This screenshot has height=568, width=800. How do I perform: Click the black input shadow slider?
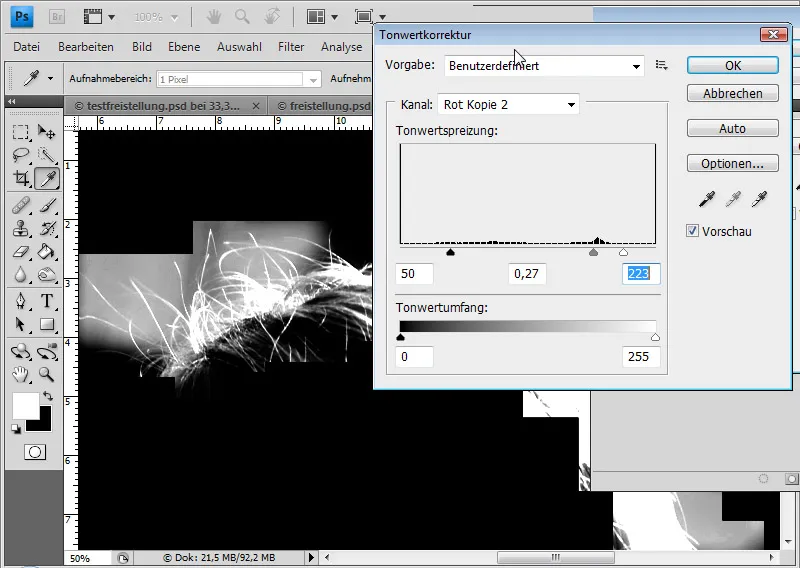[x=451, y=252]
